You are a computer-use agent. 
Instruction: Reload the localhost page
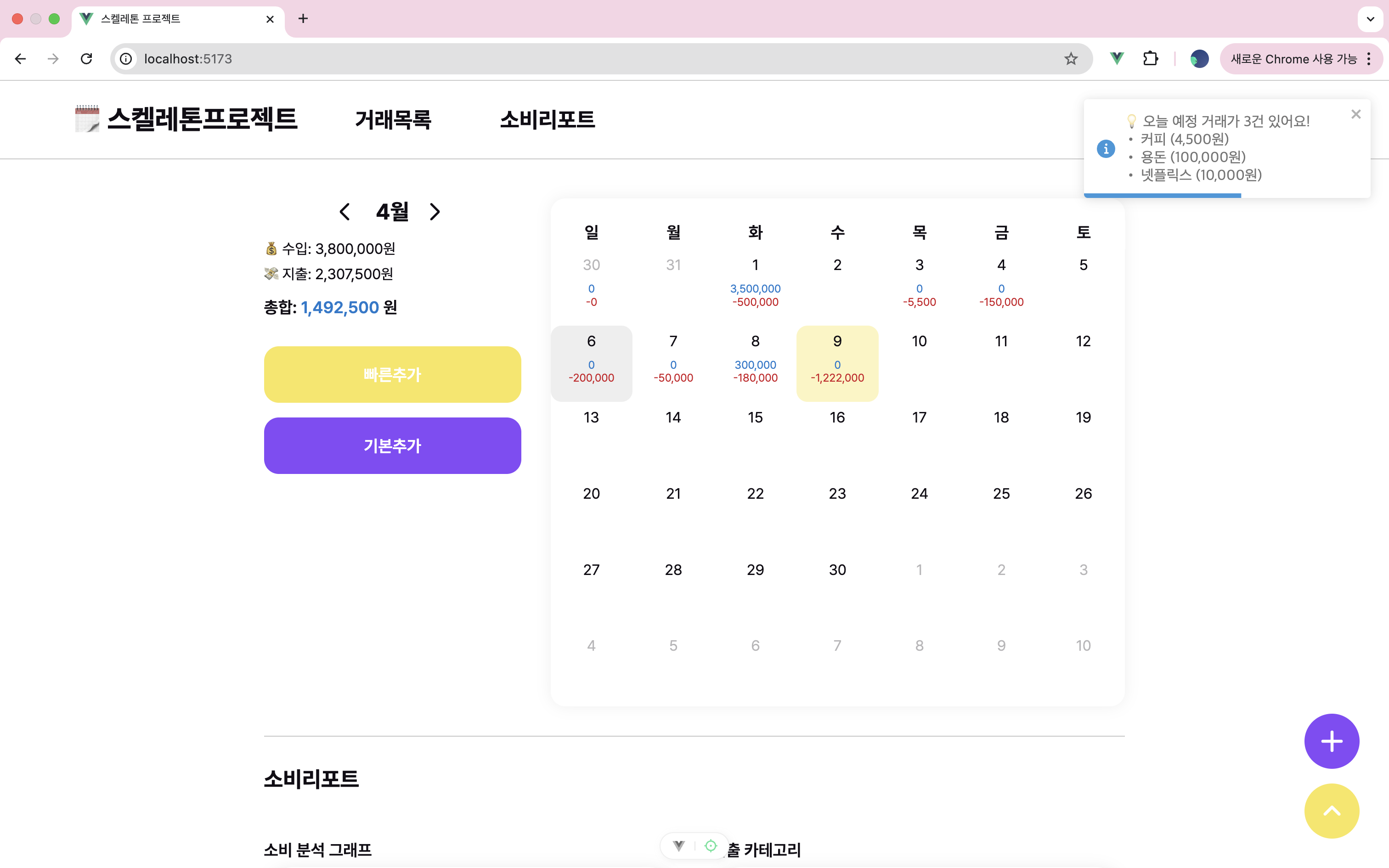coord(87,59)
